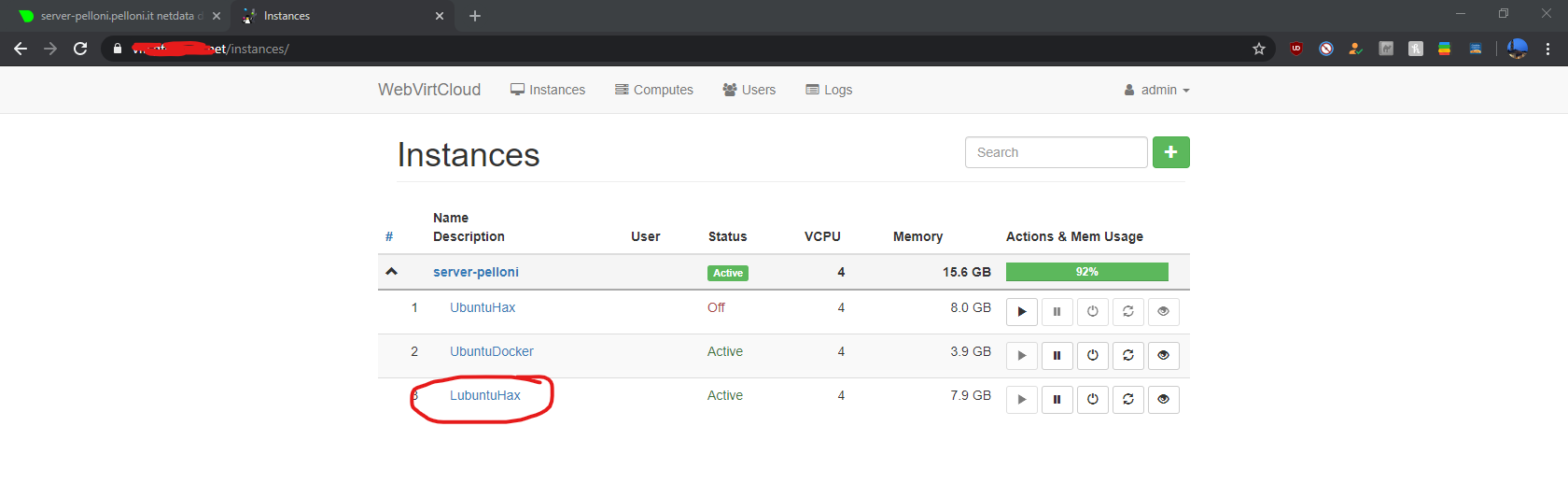Power cycle UbuntuDocker with refresh icon
This screenshot has height=483, width=1568.
(x=1127, y=355)
